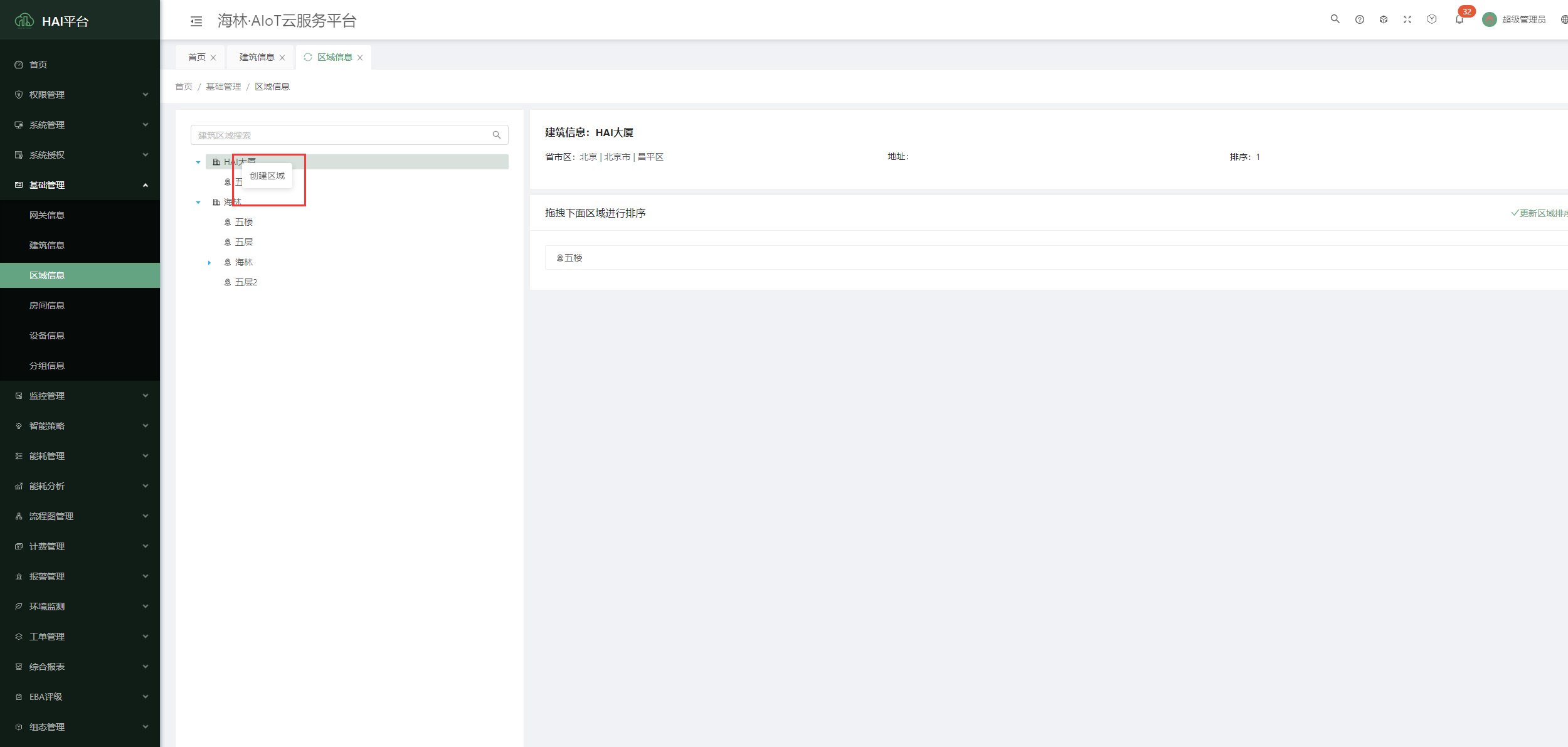Image resolution: width=1568 pixels, height=747 pixels.
Task: Select the 五层2 tree item
Action: coord(246,282)
